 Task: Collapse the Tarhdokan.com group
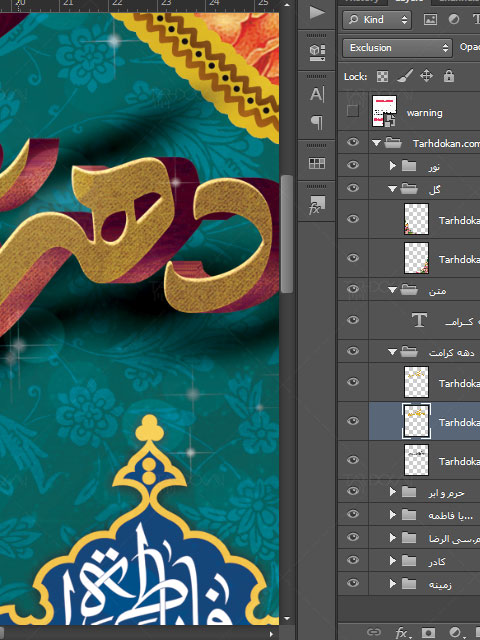[x=376, y=143]
